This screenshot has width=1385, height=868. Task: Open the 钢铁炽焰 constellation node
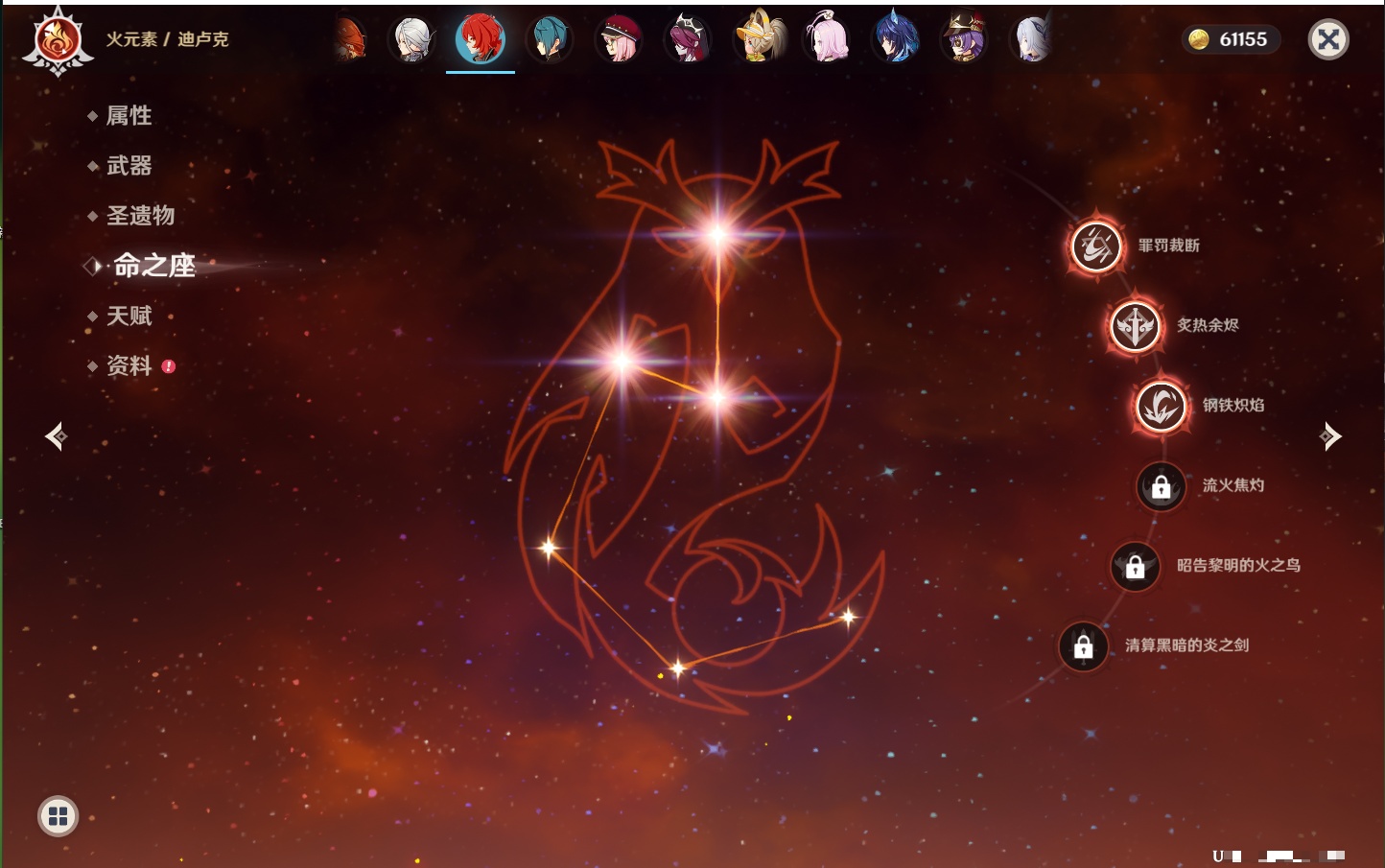point(1162,406)
